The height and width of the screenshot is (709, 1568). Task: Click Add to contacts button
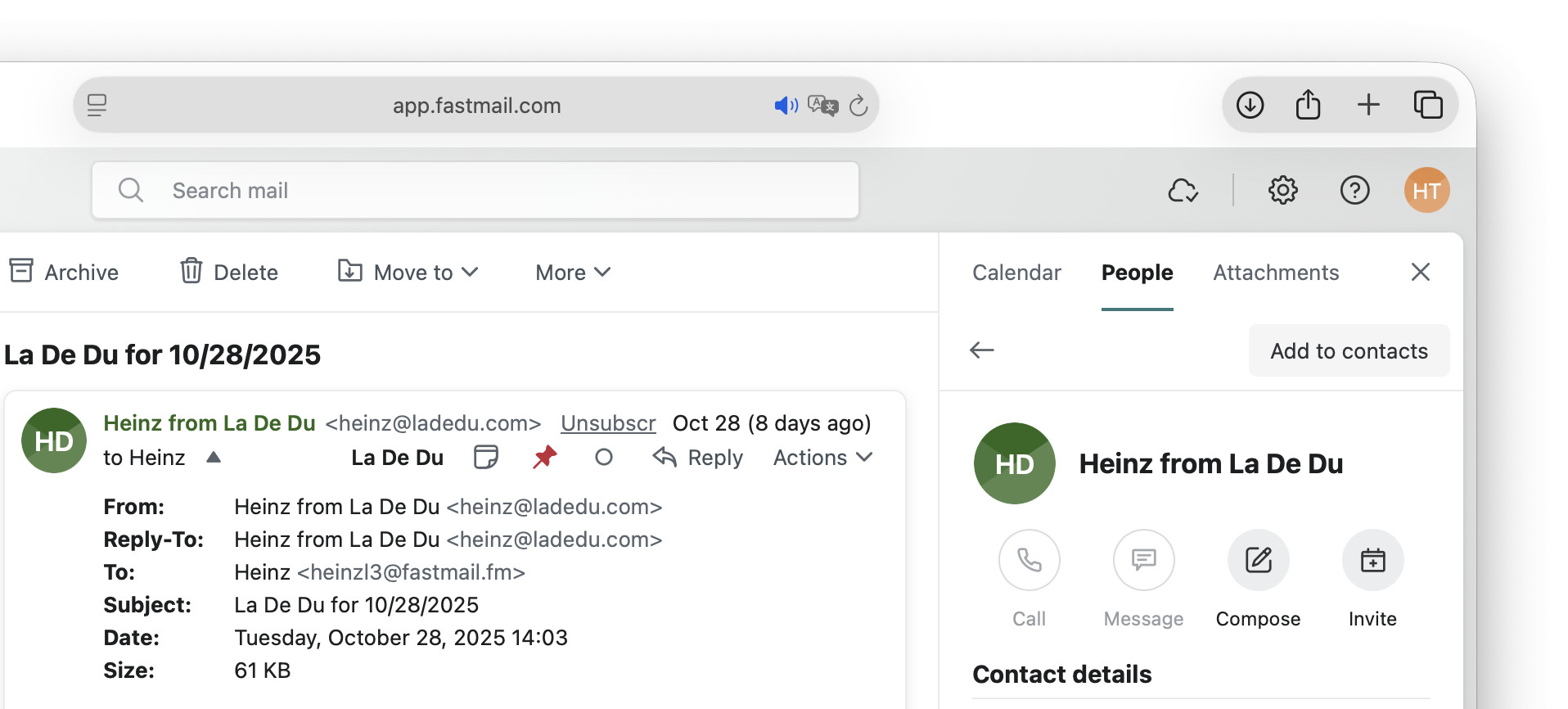pyautogui.click(x=1349, y=350)
